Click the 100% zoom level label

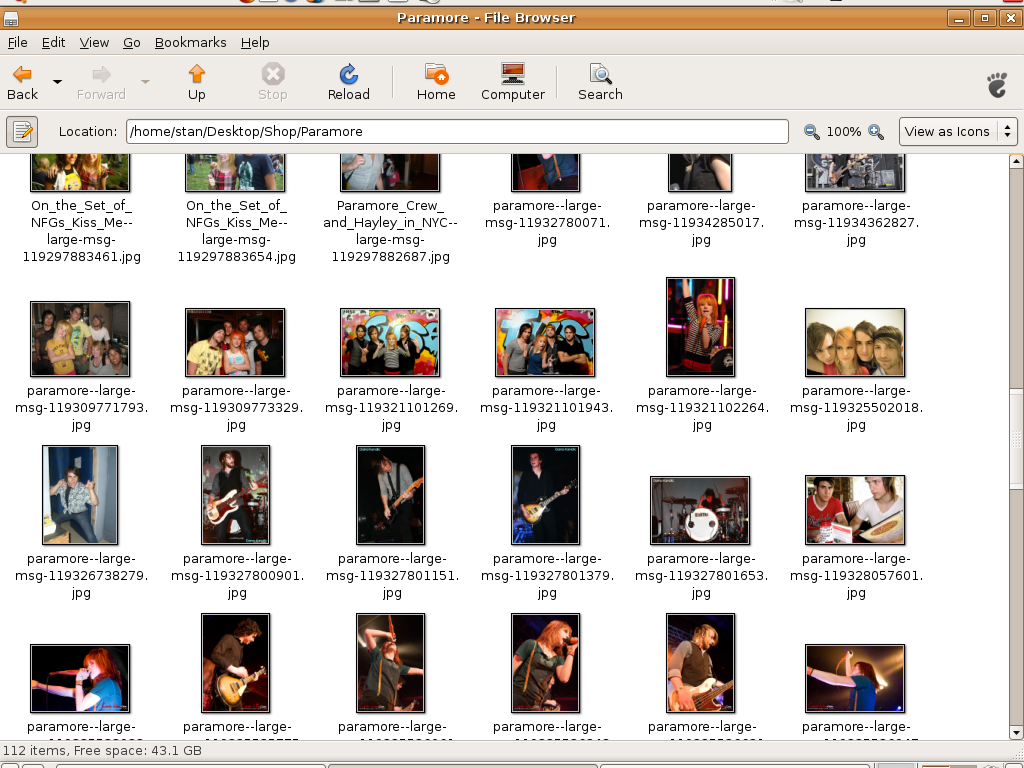coord(844,132)
